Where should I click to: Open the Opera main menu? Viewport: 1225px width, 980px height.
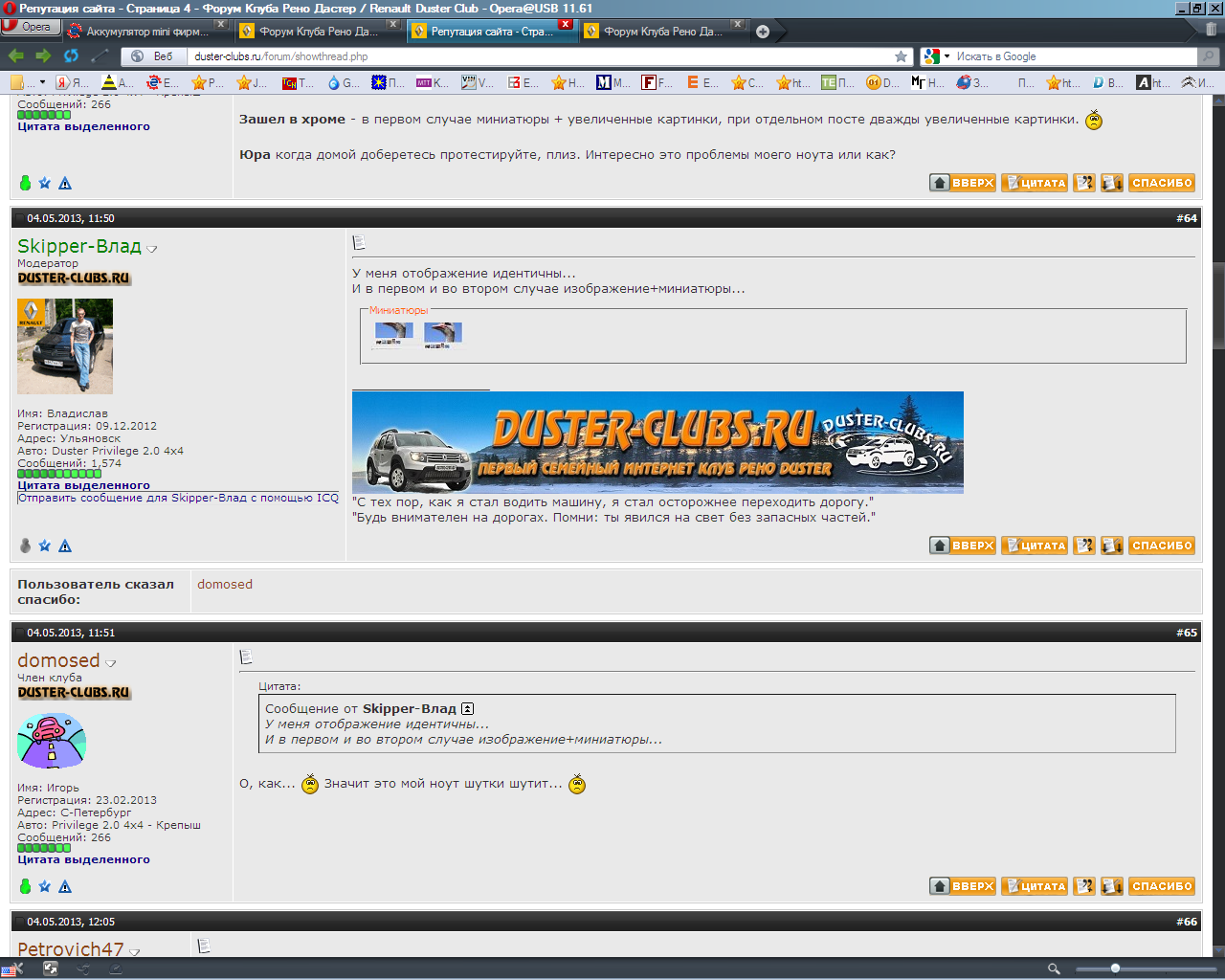click(29, 27)
